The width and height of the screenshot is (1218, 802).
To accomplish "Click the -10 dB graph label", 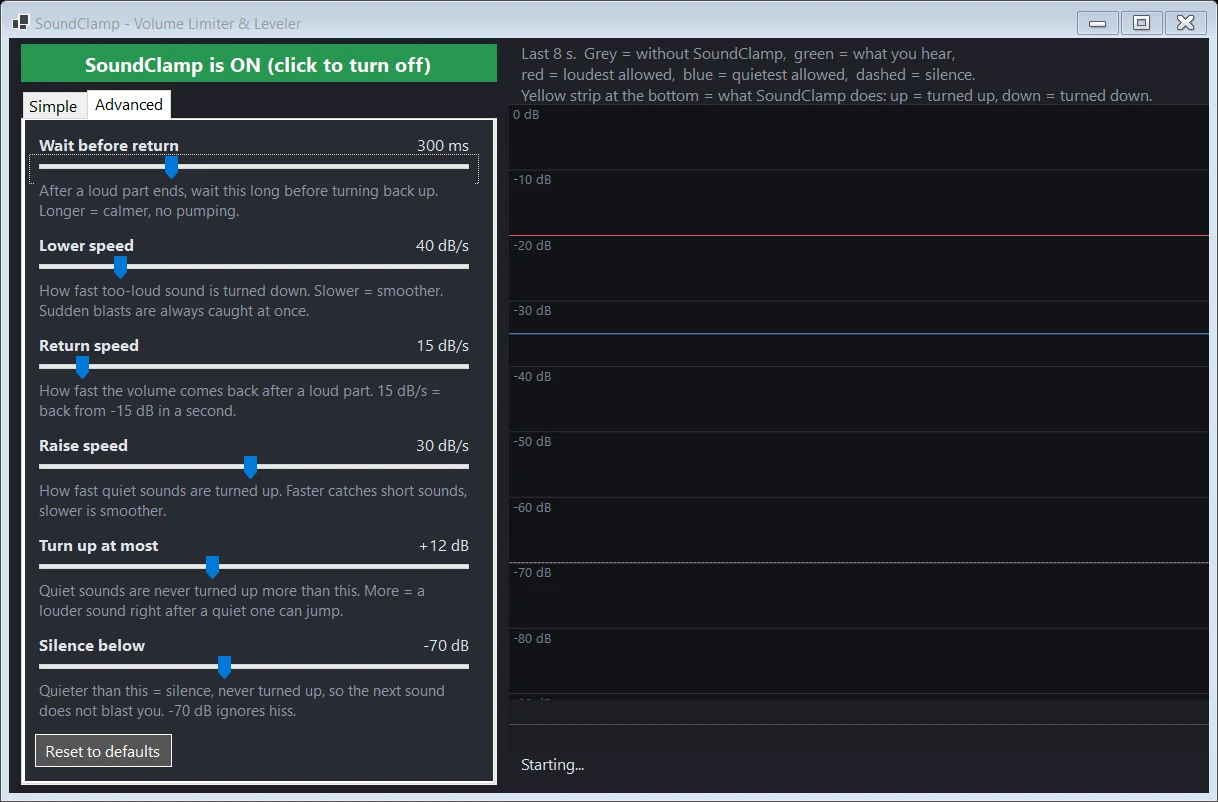I will tap(532, 180).
